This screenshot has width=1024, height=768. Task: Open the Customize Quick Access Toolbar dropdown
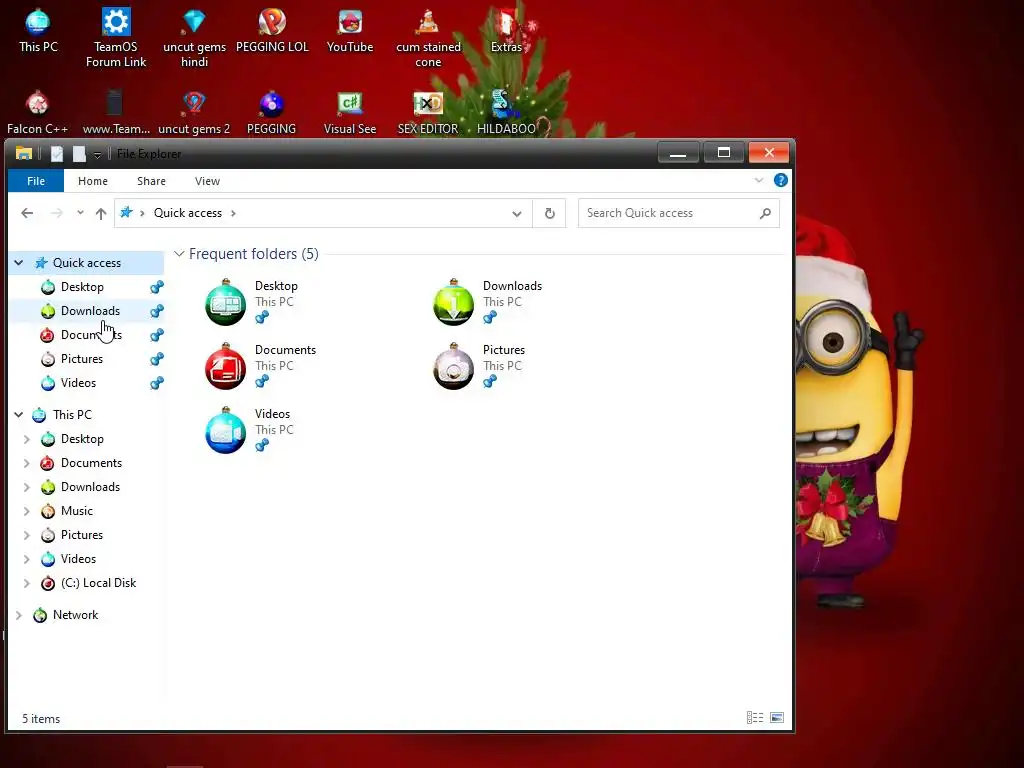[97, 154]
